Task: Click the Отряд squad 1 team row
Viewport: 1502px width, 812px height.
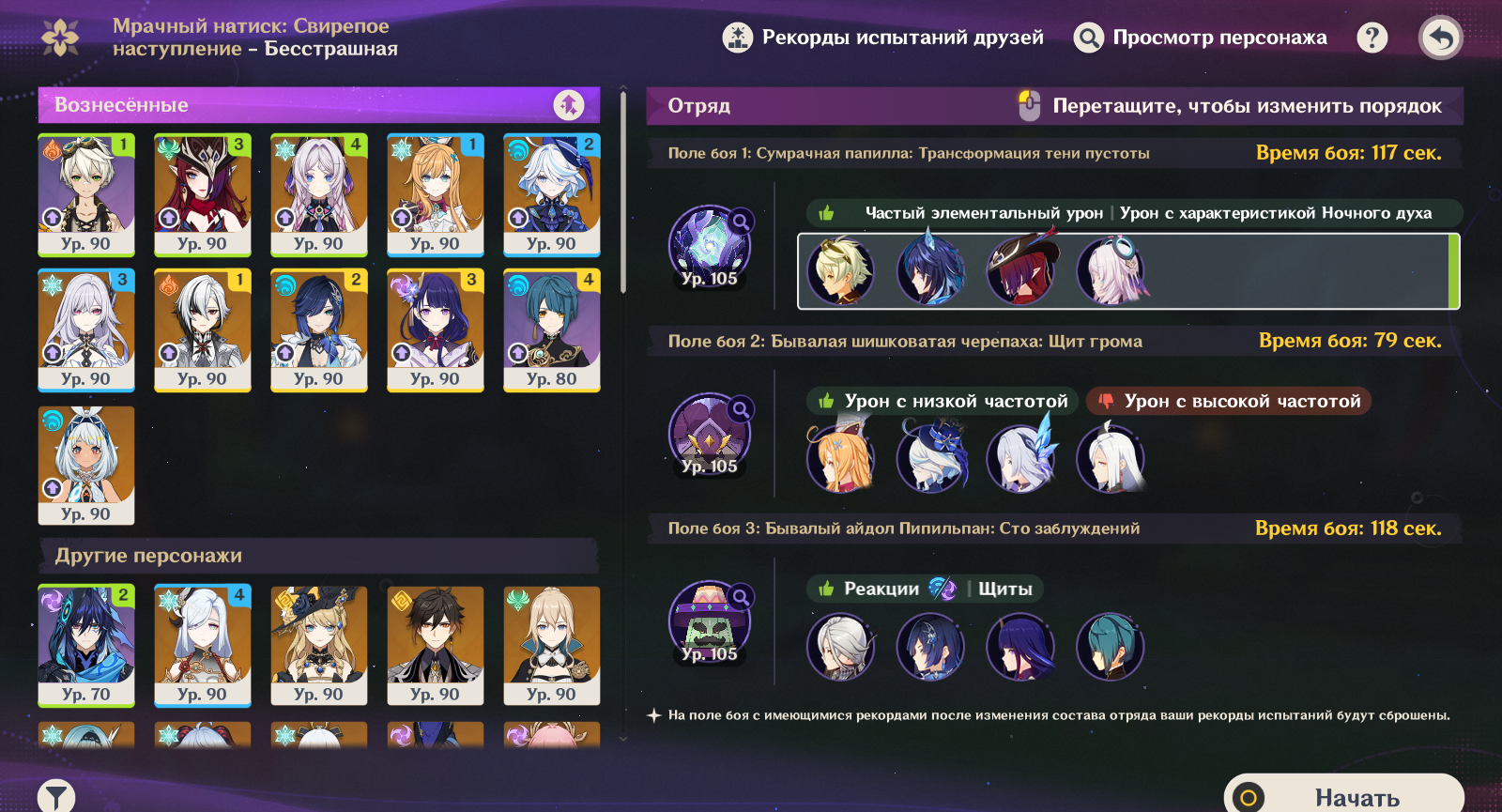Action: pos(1128,271)
